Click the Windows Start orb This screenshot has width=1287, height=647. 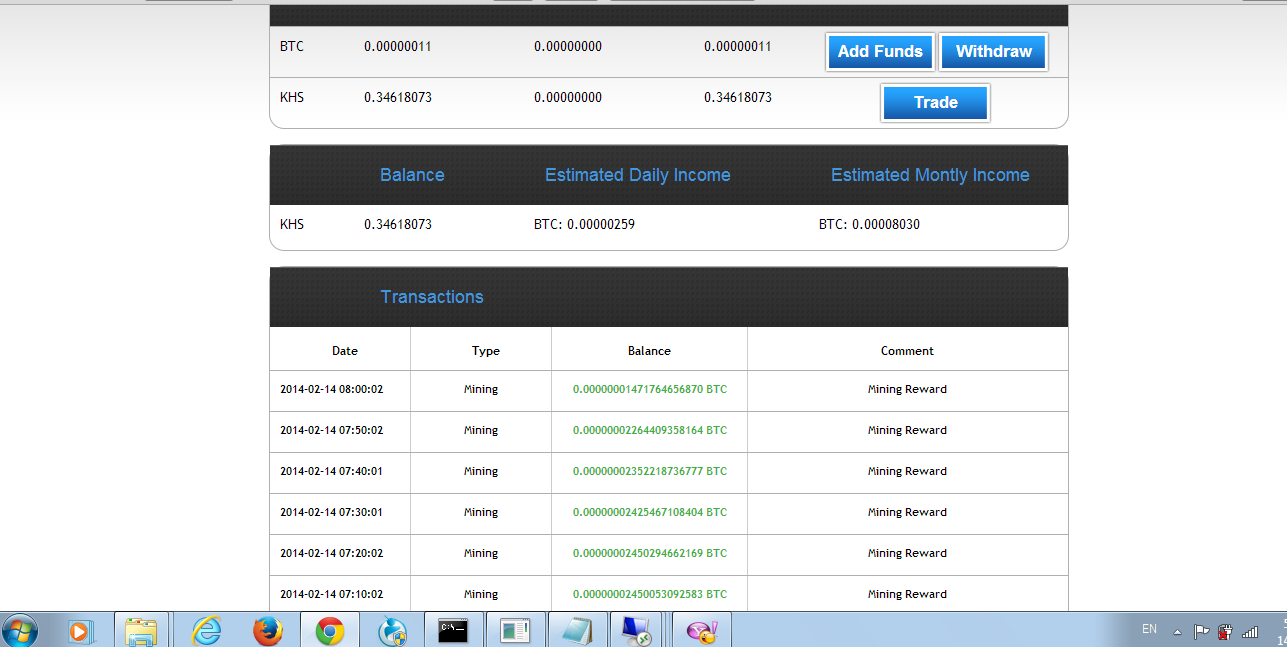[20, 630]
